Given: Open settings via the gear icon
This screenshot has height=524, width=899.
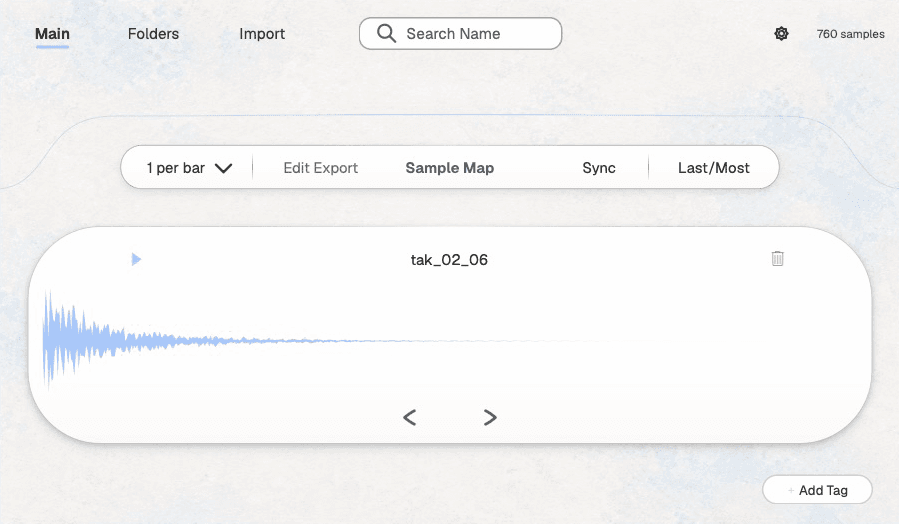Looking at the screenshot, I should pos(781,34).
